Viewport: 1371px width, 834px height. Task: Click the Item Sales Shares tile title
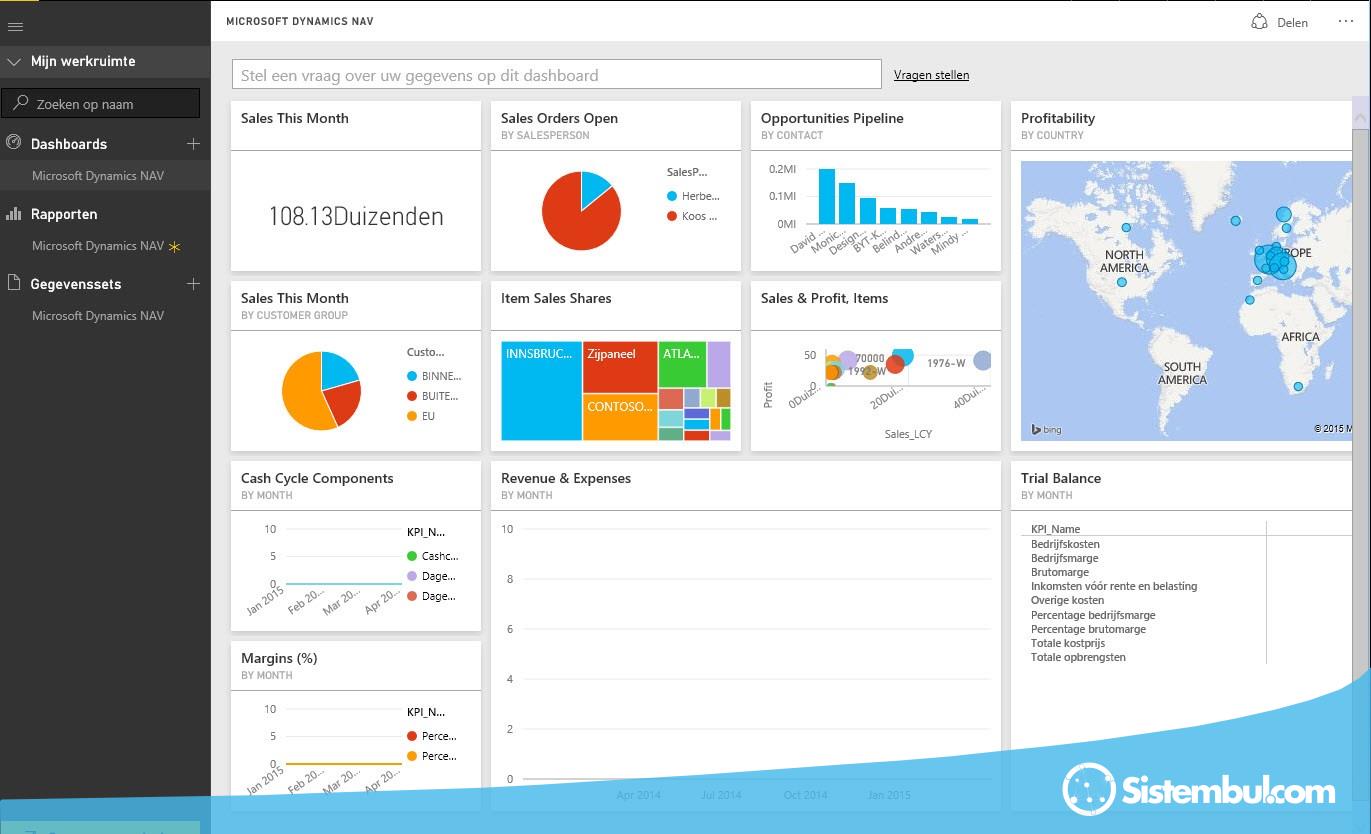(x=556, y=298)
